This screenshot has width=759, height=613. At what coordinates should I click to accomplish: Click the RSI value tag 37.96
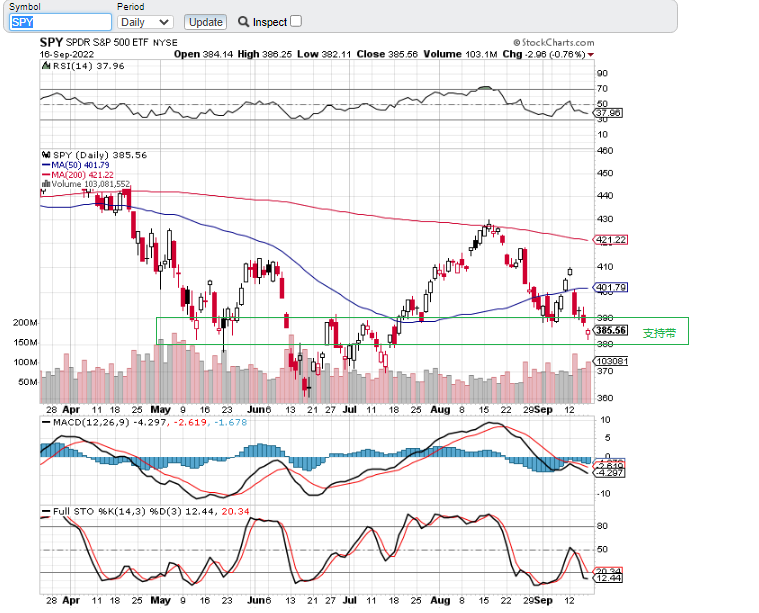click(x=608, y=113)
